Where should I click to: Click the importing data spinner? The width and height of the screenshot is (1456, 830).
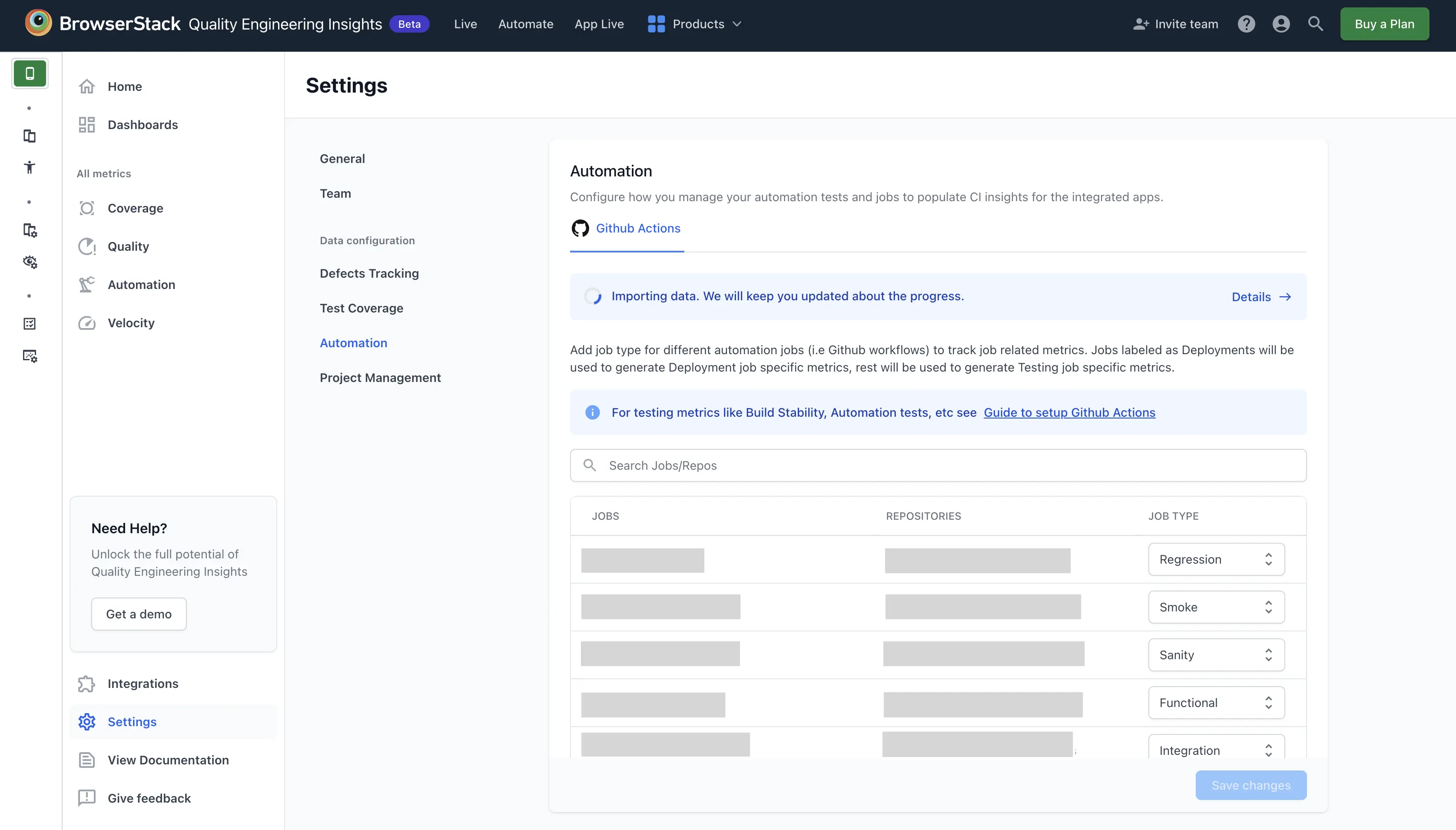[593, 296]
